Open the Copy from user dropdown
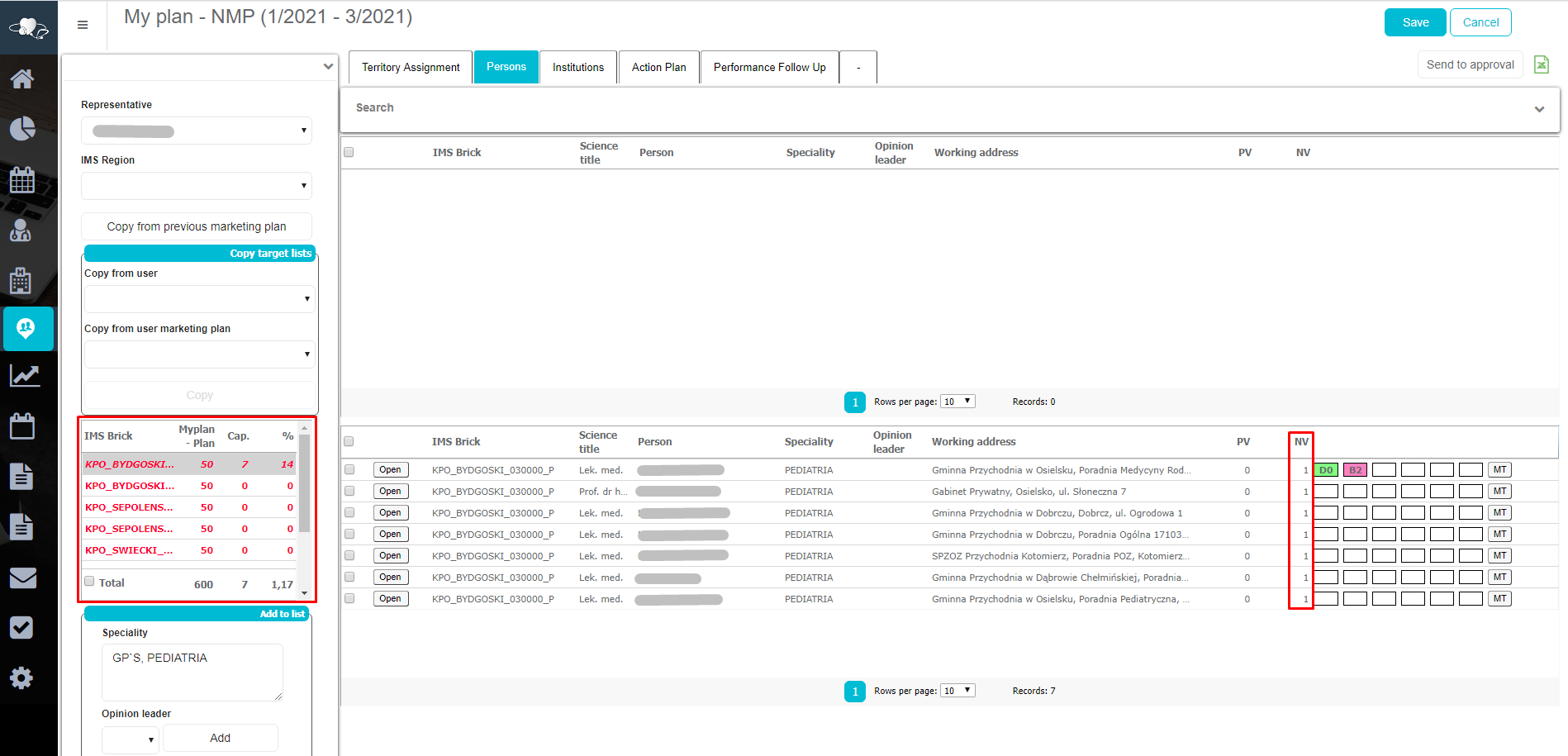The height and width of the screenshot is (756, 1568). coord(198,299)
